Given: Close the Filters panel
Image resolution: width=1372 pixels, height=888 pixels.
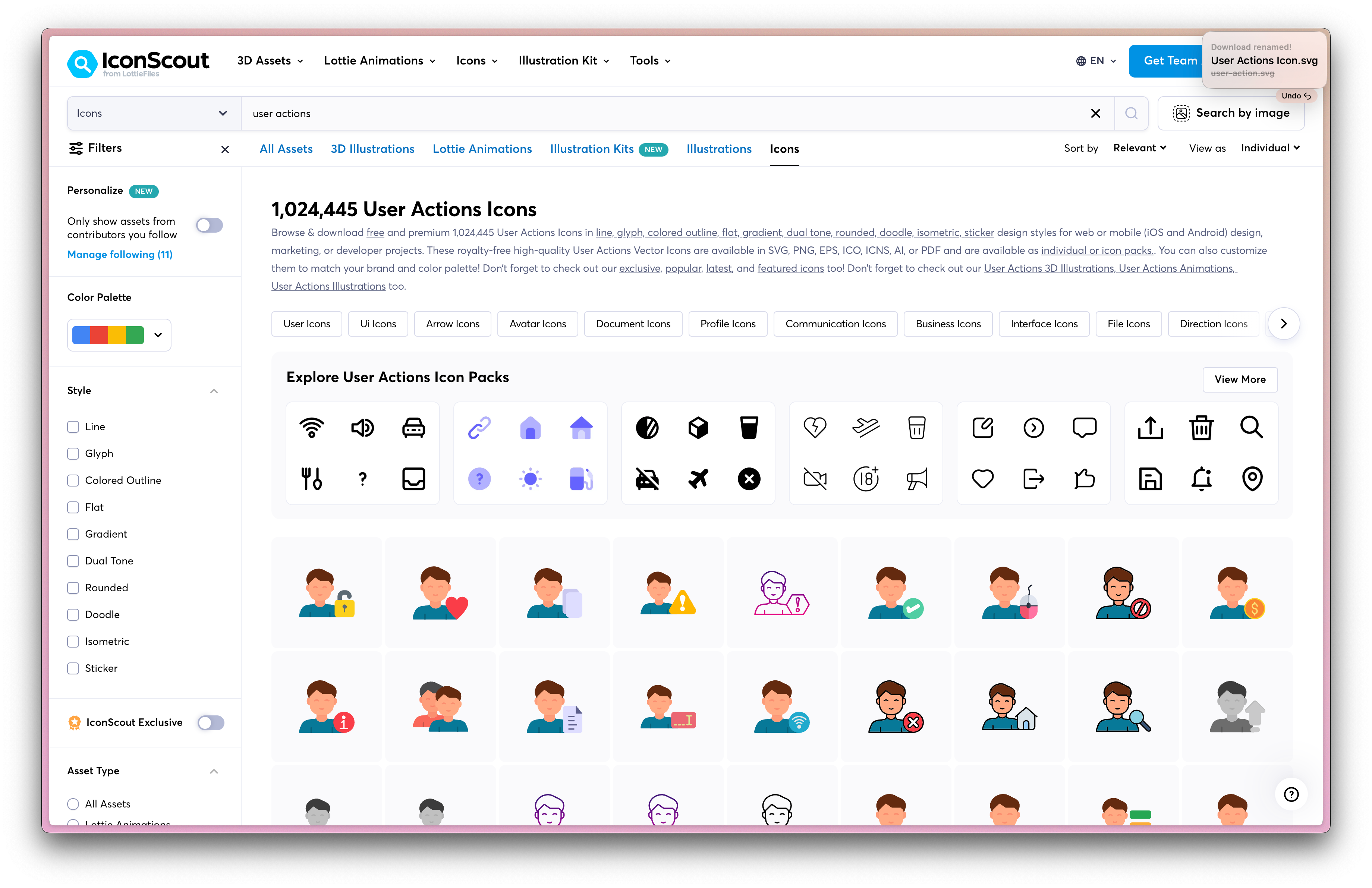Looking at the screenshot, I should pos(225,149).
